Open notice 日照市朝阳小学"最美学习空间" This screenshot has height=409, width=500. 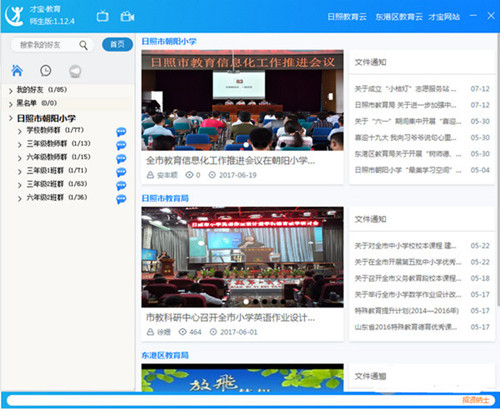[x=408, y=170]
